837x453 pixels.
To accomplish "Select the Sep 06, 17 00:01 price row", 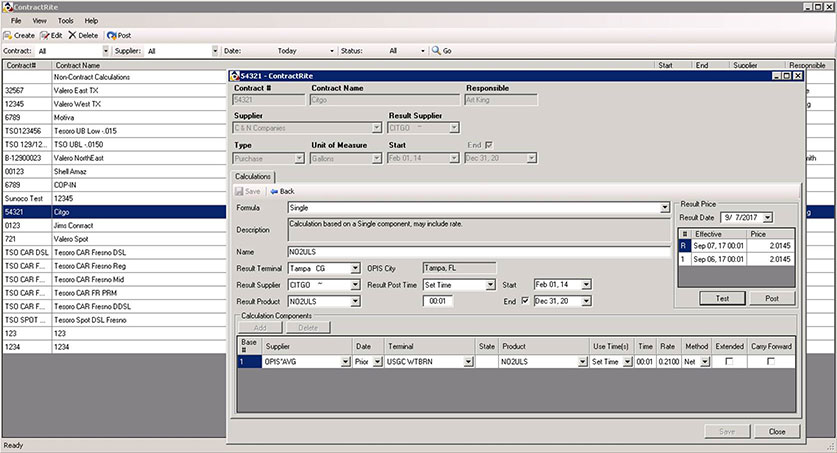I will 736,259.
